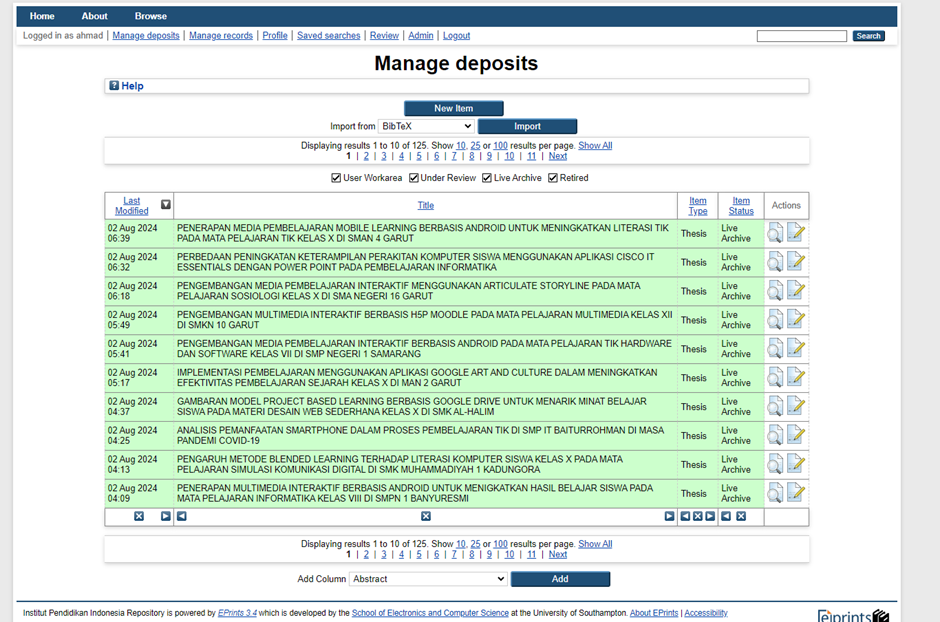Click the edit item icon in the first row
This screenshot has width=940, height=622.
point(796,233)
